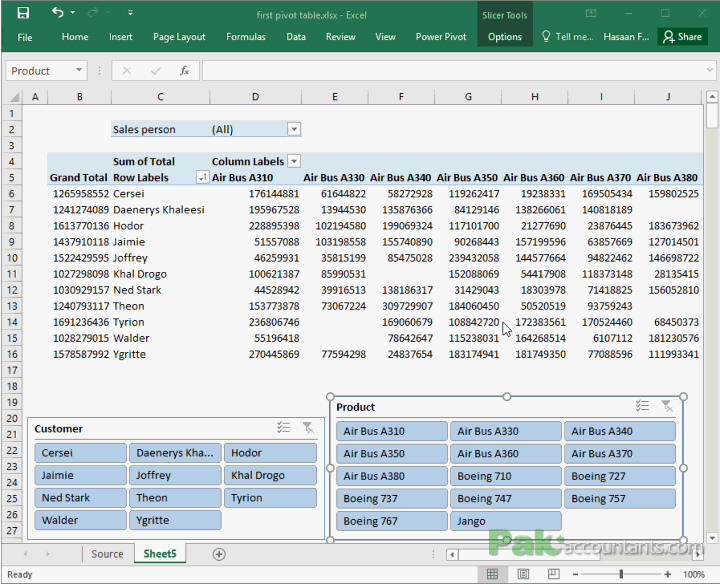
Task: Click the Insert Function fx icon
Action: [185, 71]
